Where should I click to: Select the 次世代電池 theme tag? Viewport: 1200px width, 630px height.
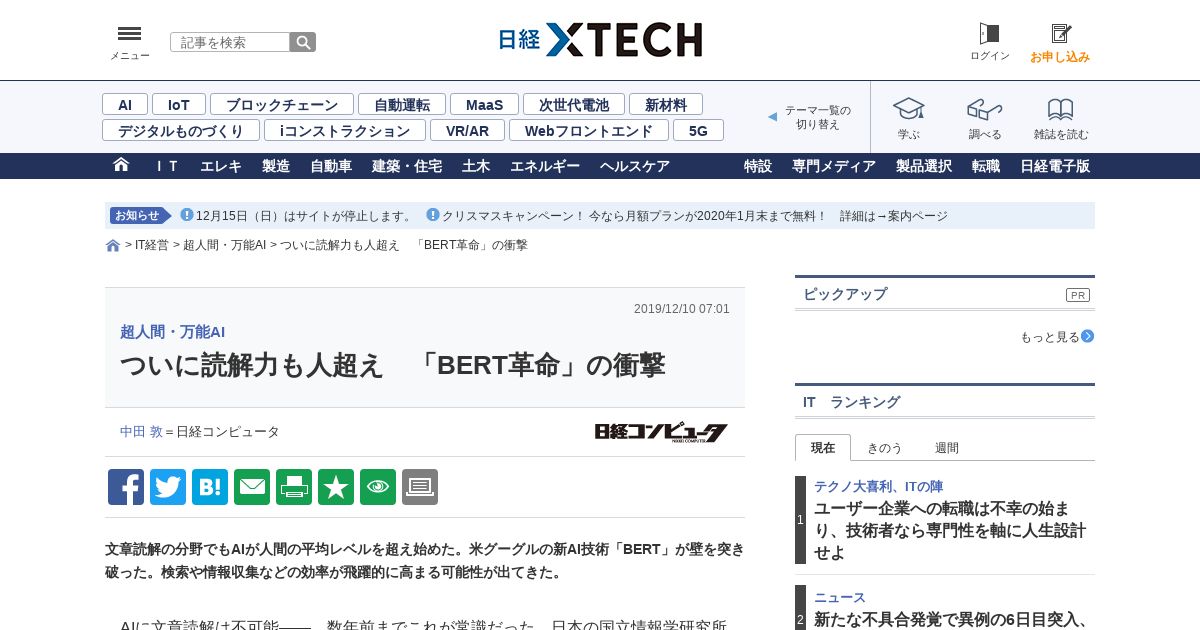[x=574, y=105]
